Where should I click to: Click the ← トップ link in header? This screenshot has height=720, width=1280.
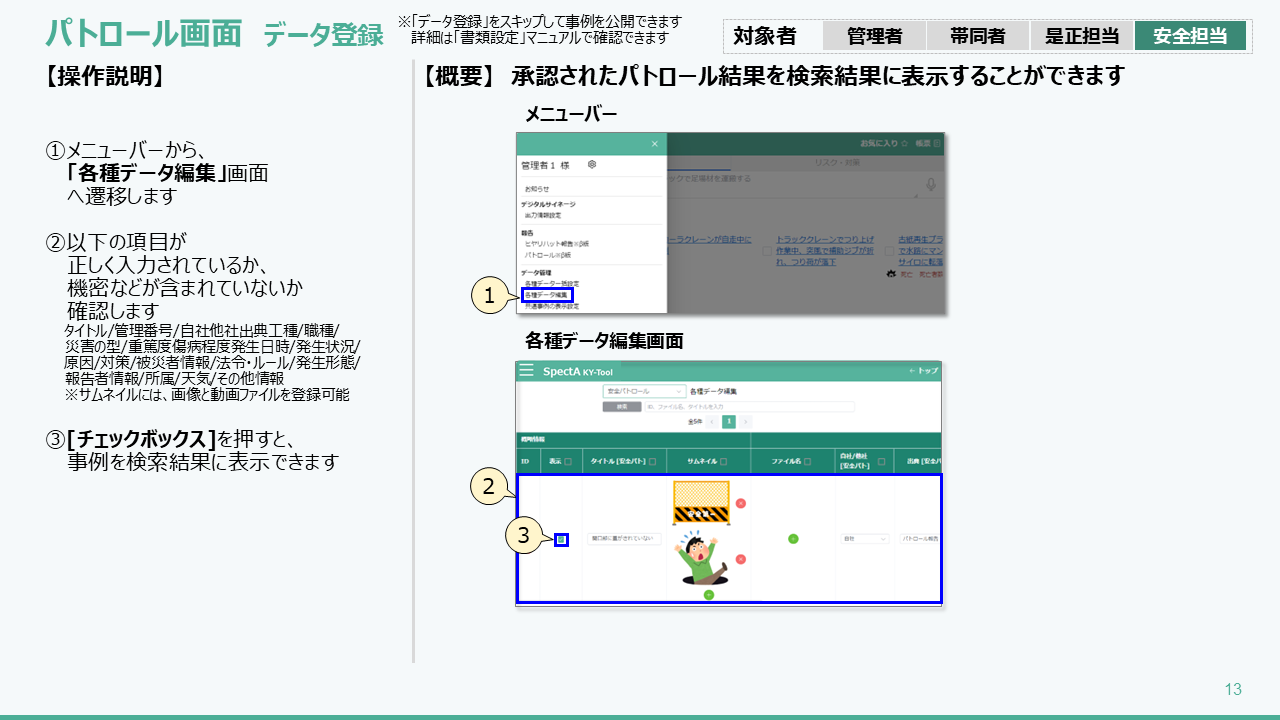coord(923,371)
